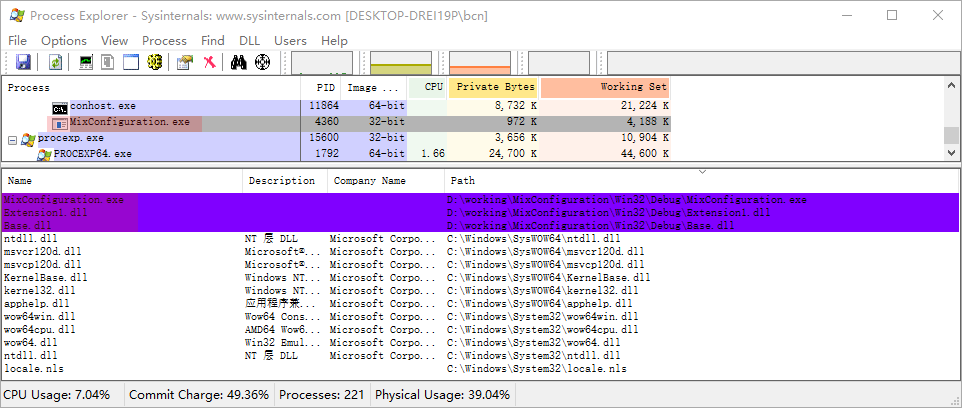This screenshot has width=962, height=408.
Task: Select the KernelBase.dll row
Action: (480, 278)
